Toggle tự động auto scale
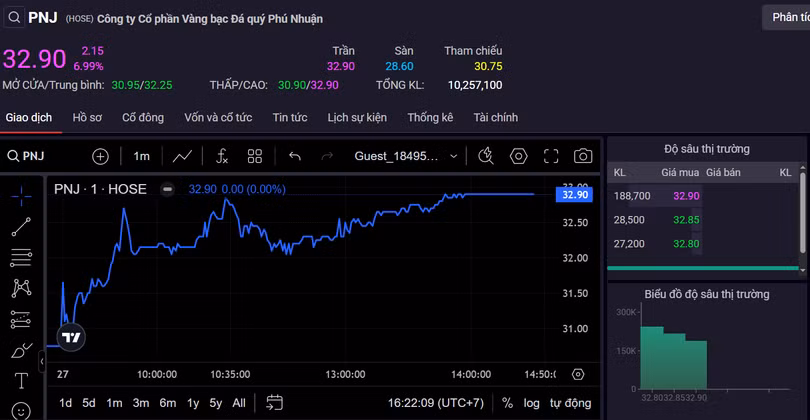This screenshot has width=810, height=420. click(570, 403)
